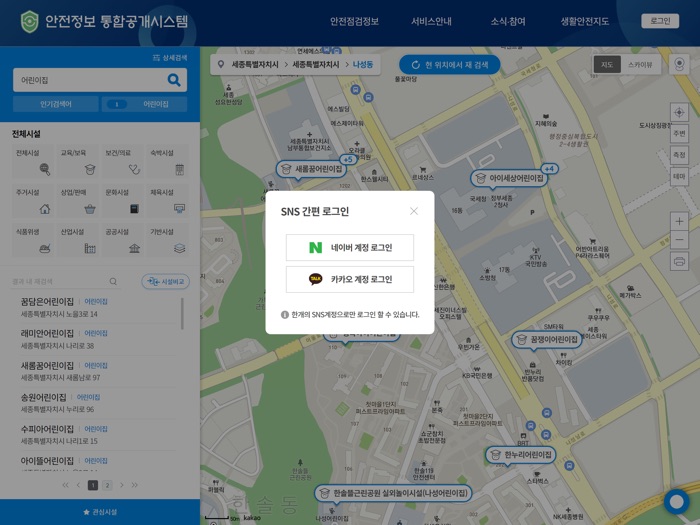This screenshot has height=525, width=700.
Task: Open 관심시설 favorites bar
Action: [x=100, y=512]
